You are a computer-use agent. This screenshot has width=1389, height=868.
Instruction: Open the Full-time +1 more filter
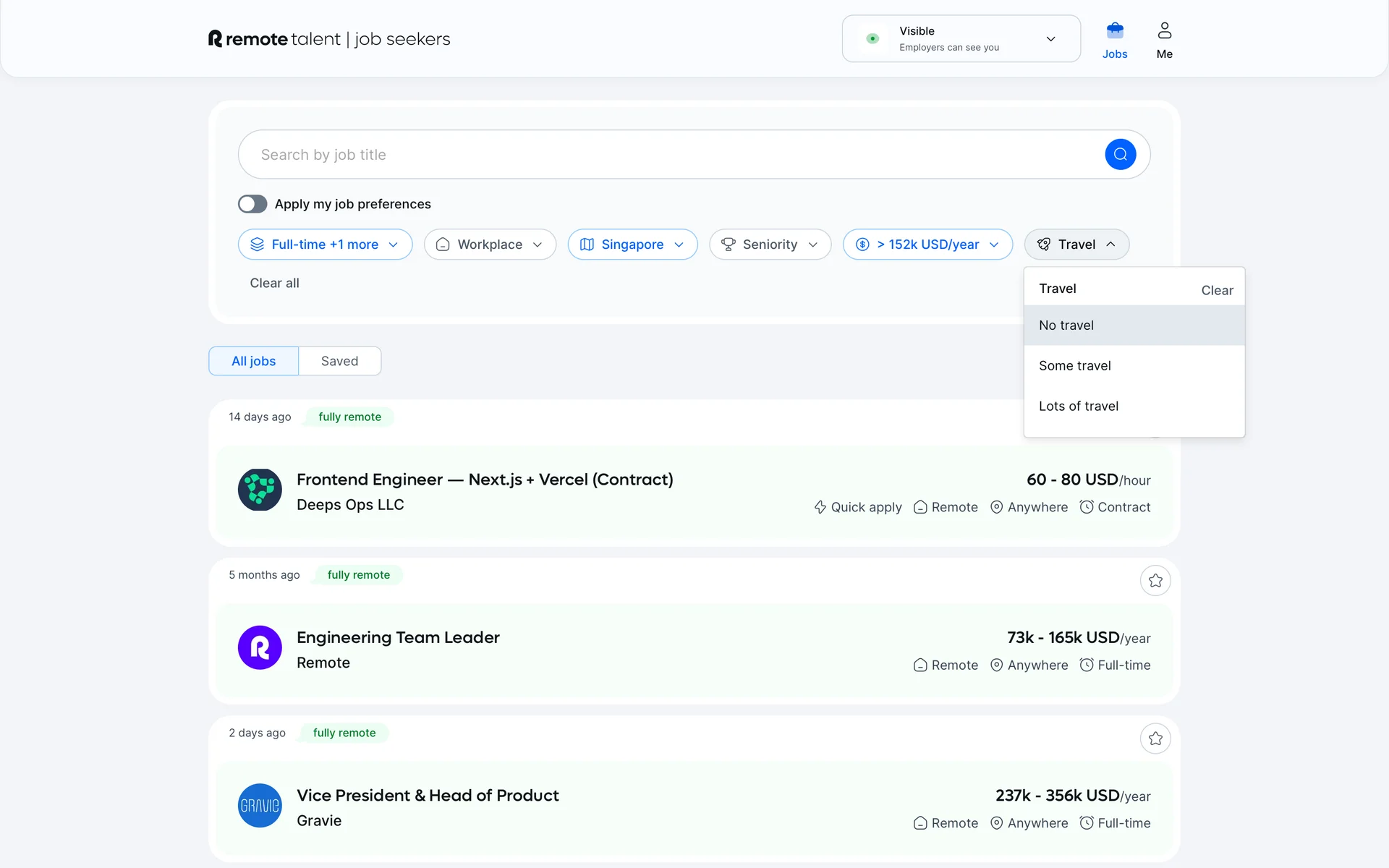point(325,244)
